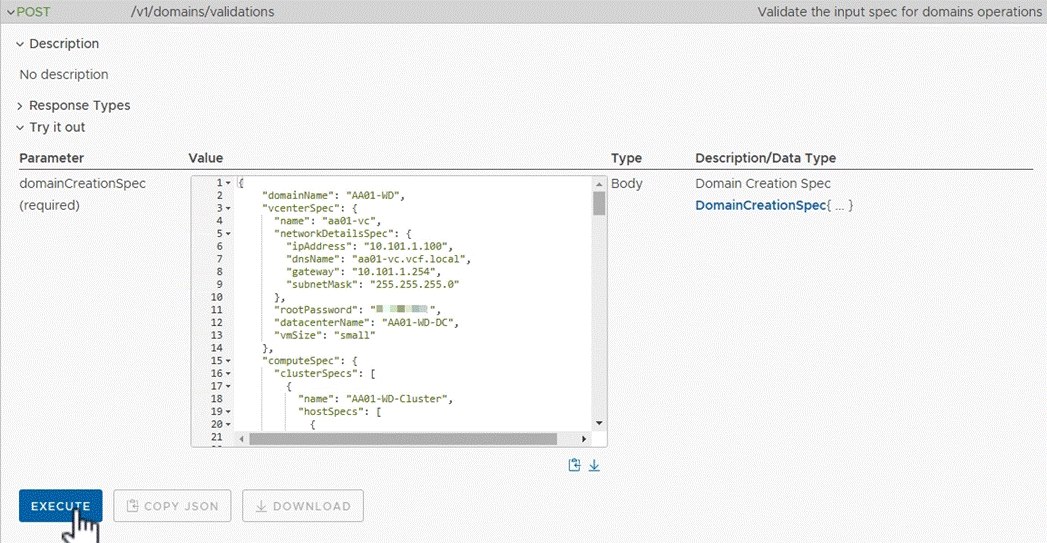
Task: Open the DomainCreationSpec data type link
Action: point(761,205)
